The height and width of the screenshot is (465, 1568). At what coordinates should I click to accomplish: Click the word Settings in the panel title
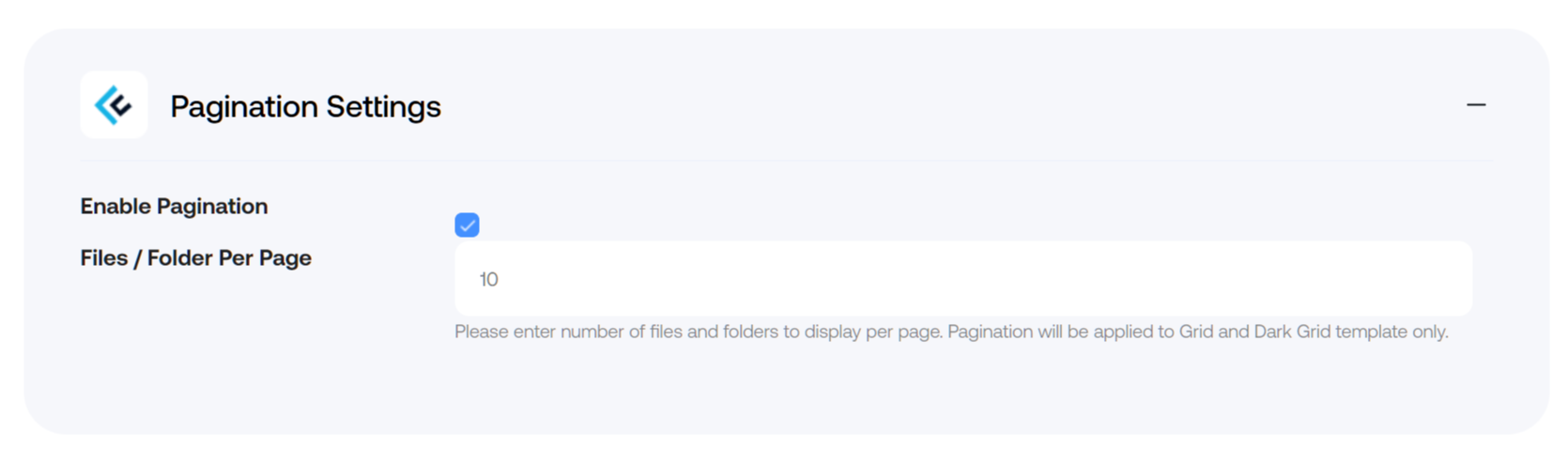[x=384, y=106]
